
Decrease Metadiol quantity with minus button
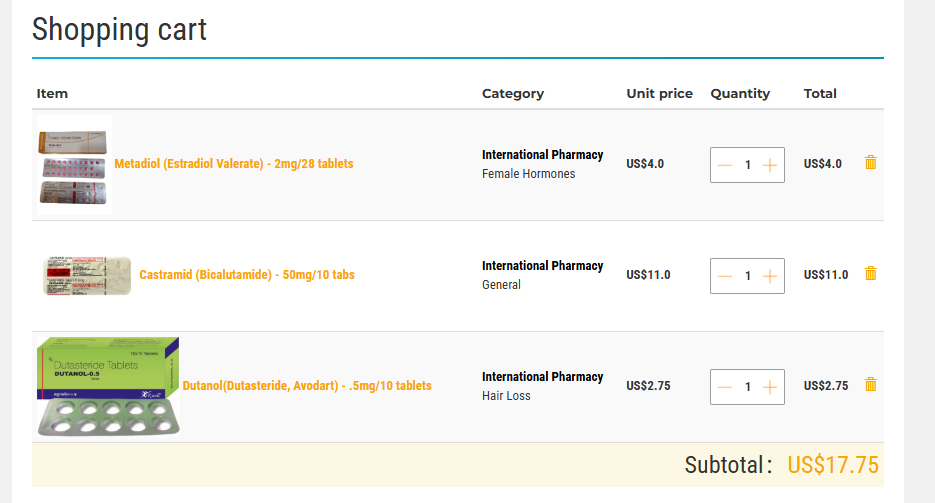coord(725,165)
